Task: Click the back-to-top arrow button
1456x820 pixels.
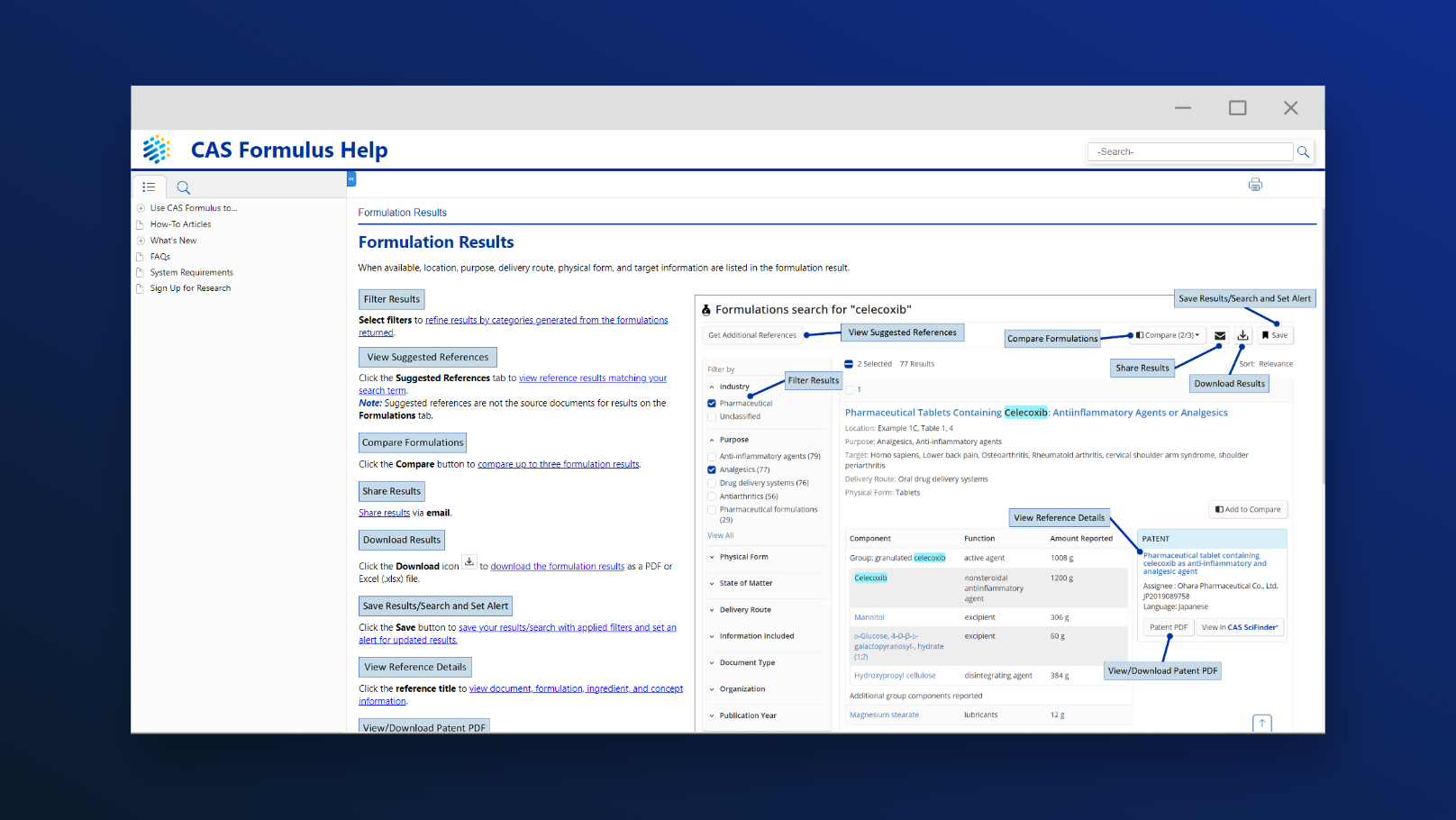Action: click(1262, 723)
